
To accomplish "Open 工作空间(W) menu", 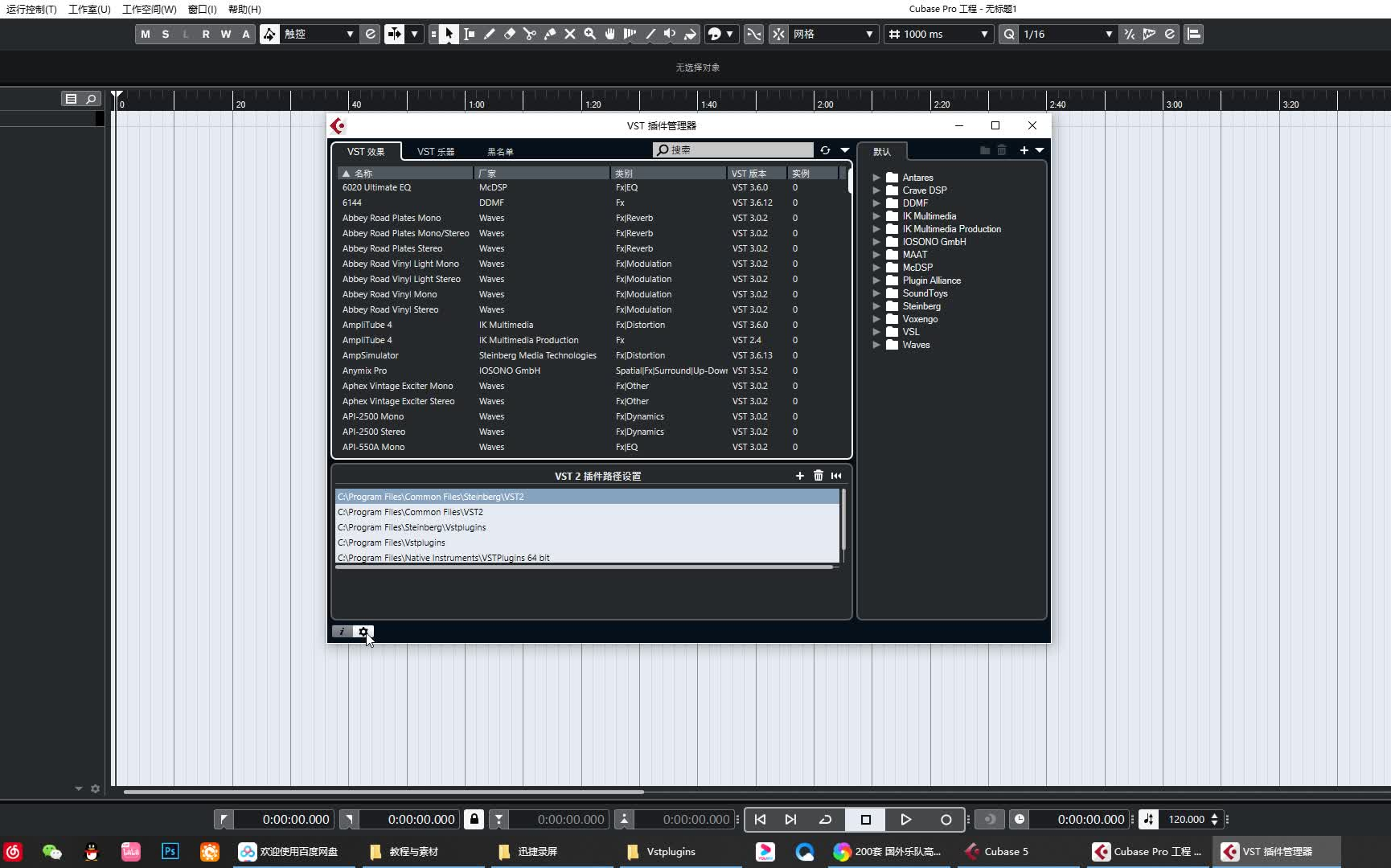I will [150, 9].
